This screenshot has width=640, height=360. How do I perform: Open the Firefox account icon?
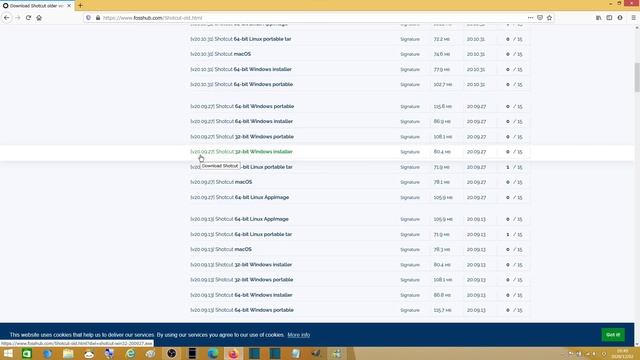tap(620, 18)
